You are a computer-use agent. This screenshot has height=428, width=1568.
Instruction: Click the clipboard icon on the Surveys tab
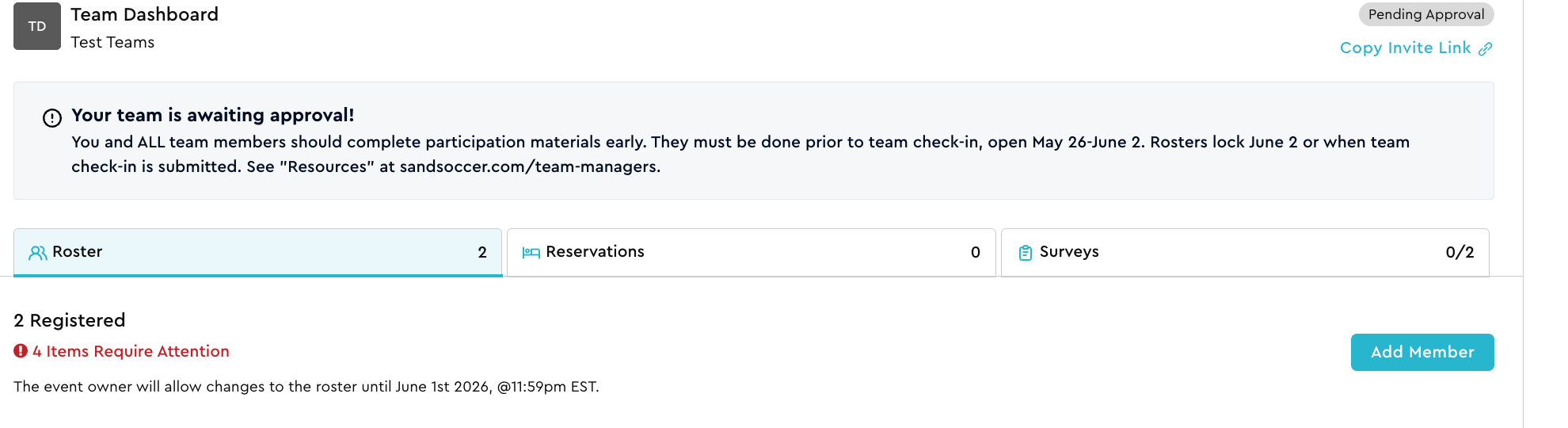[1026, 253]
